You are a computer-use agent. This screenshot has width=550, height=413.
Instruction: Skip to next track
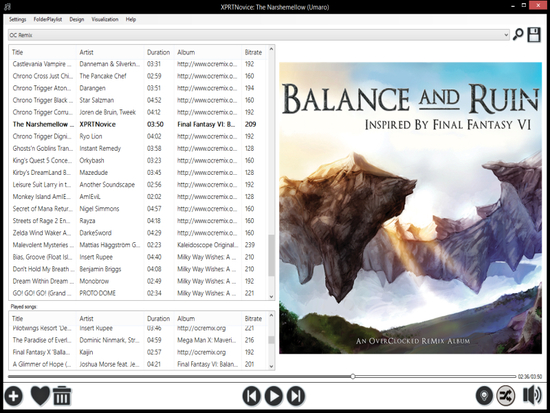point(296,396)
